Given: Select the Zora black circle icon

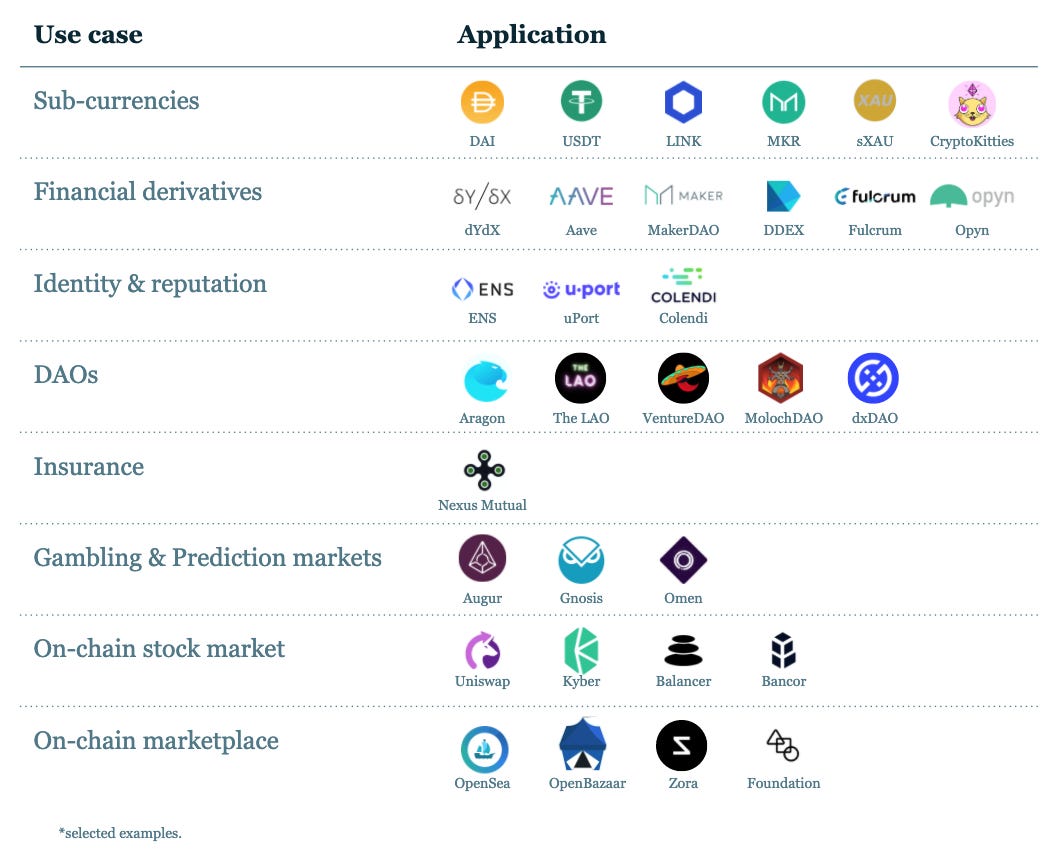Looking at the screenshot, I should [x=681, y=745].
